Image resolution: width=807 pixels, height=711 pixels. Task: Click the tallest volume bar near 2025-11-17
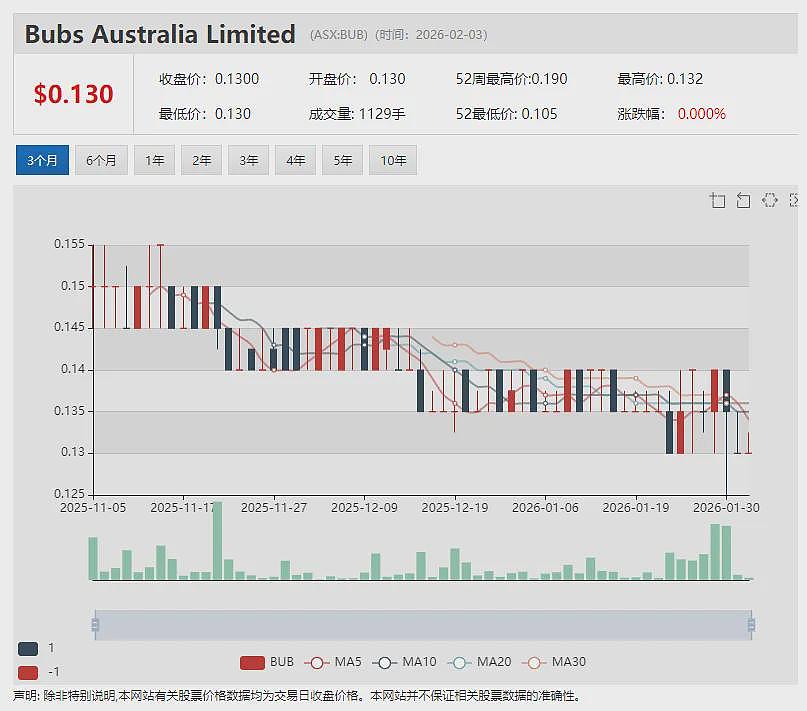[x=218, y=541]
